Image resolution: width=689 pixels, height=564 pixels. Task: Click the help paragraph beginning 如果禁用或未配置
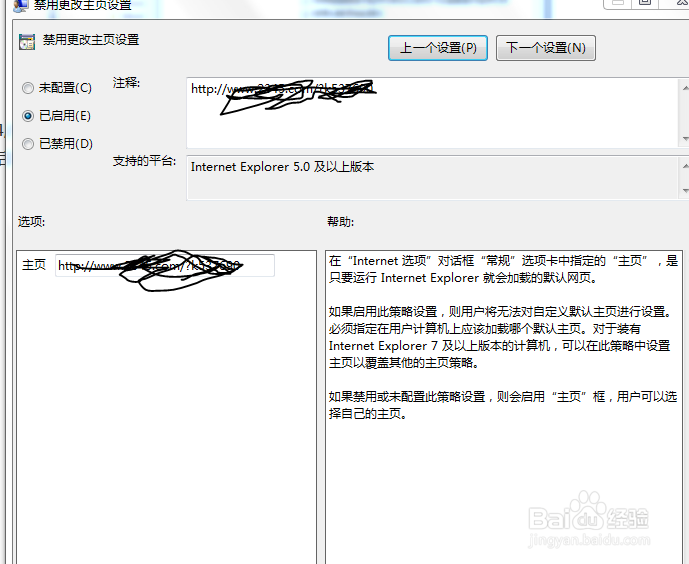(503, 405)
